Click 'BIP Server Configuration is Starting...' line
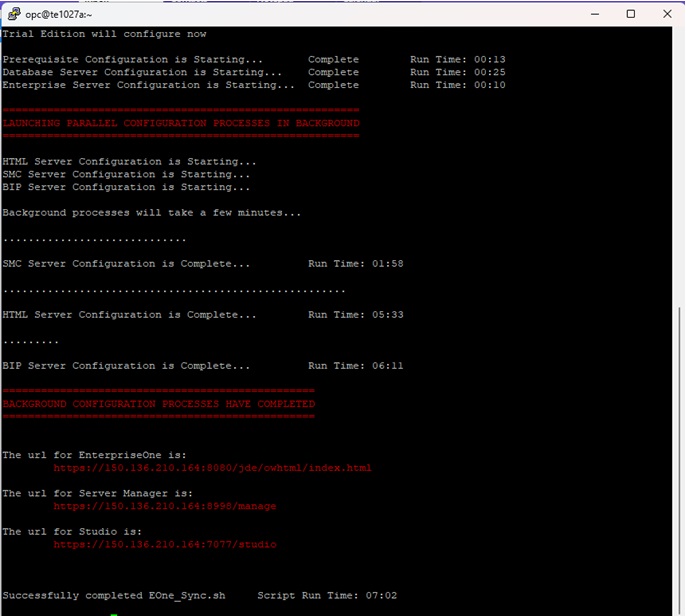686x616 pixels. click(126, 187)
